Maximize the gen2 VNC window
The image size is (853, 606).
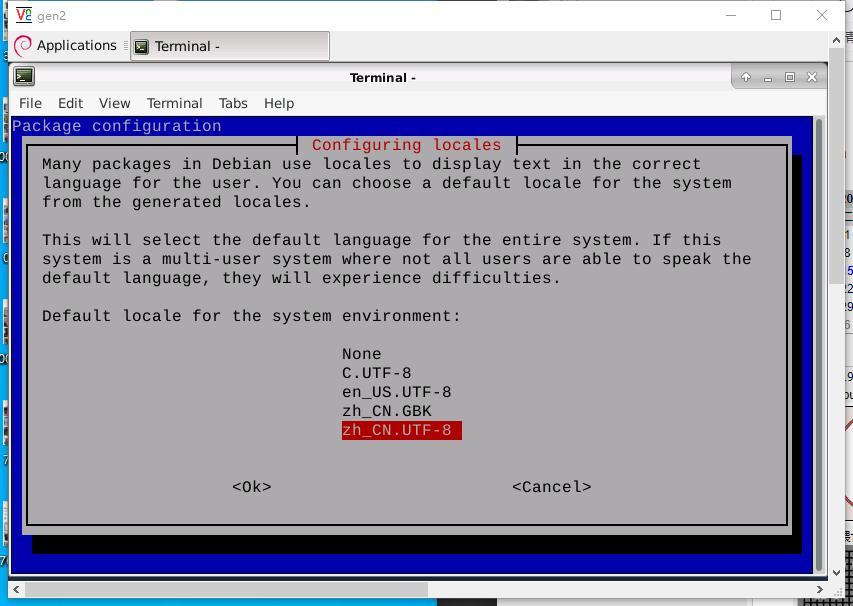click(x=776, y=15)
